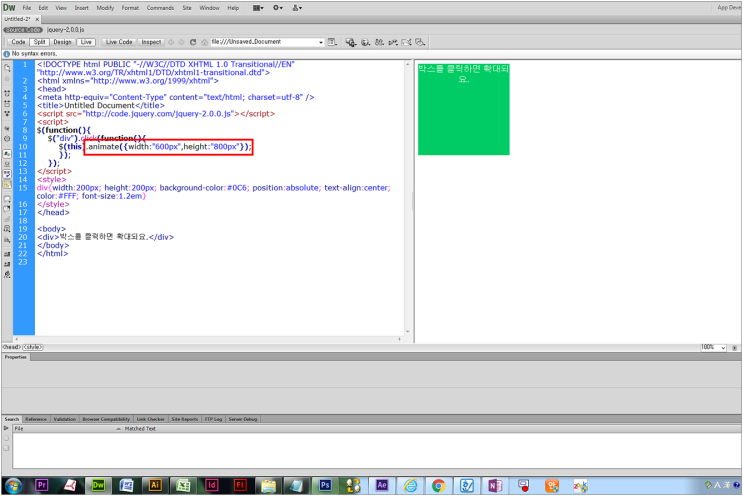
Task: Expand the address bar dropdown arrow
Action: click(x=321, y=43)
